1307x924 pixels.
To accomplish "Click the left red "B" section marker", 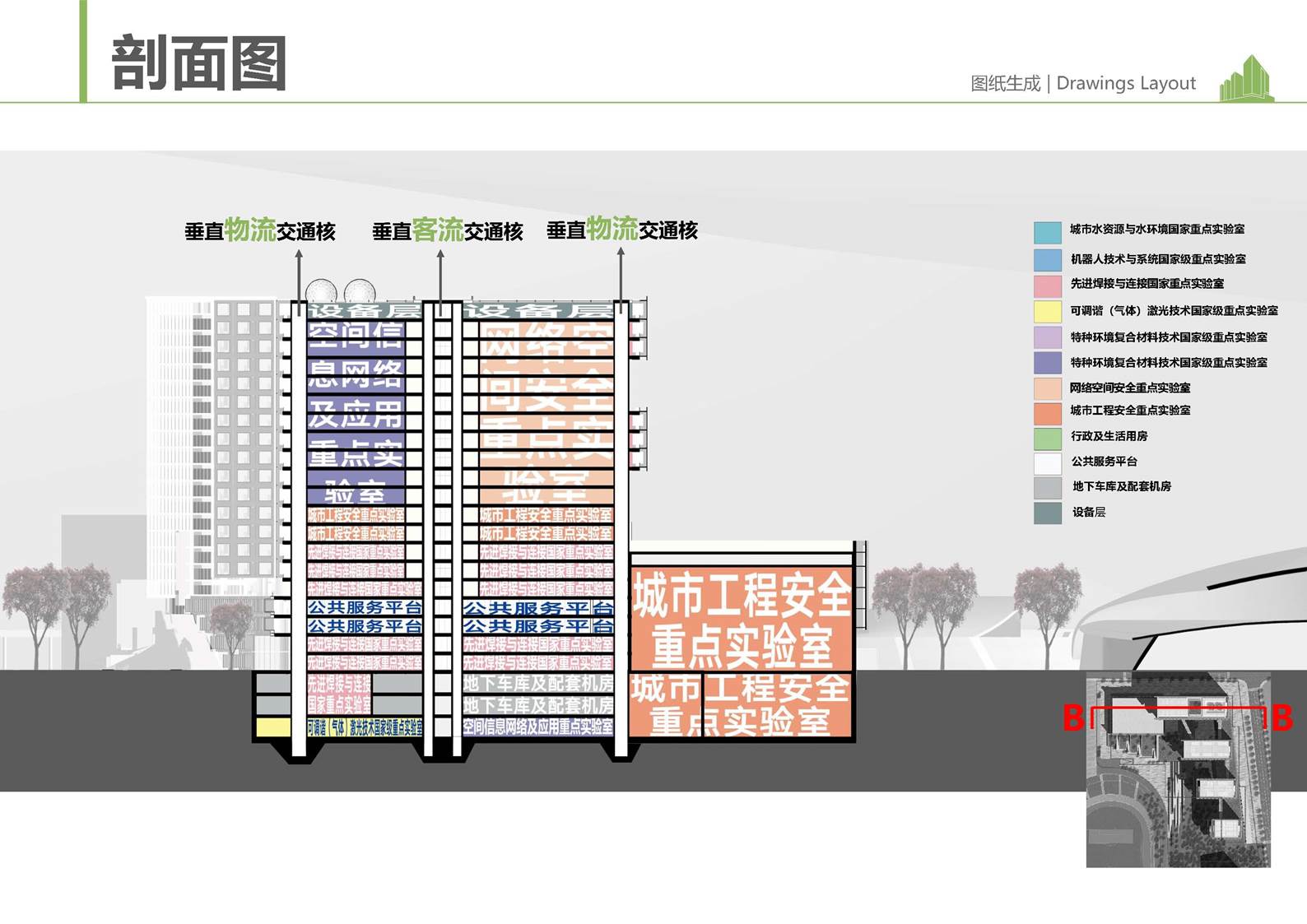I will (1072, 717).
